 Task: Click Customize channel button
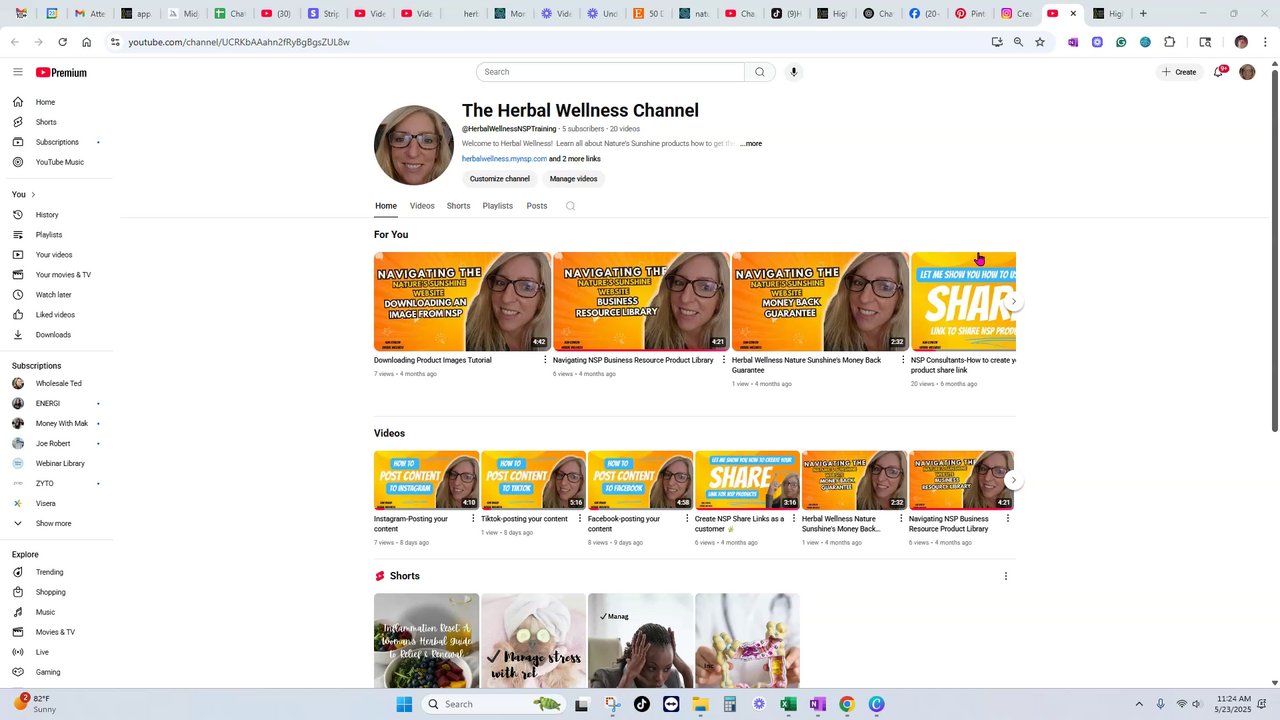(500, 179)
